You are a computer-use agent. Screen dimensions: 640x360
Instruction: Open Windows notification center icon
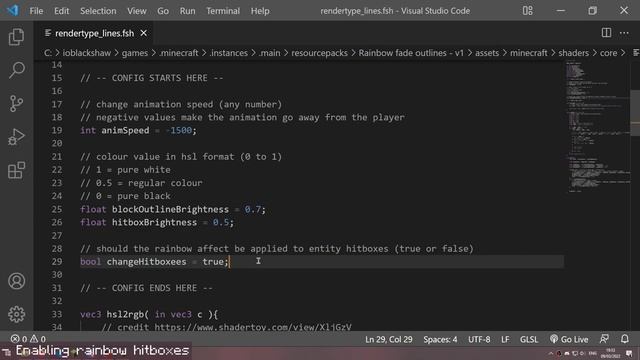pyautogui.click(x=629, y=353)
